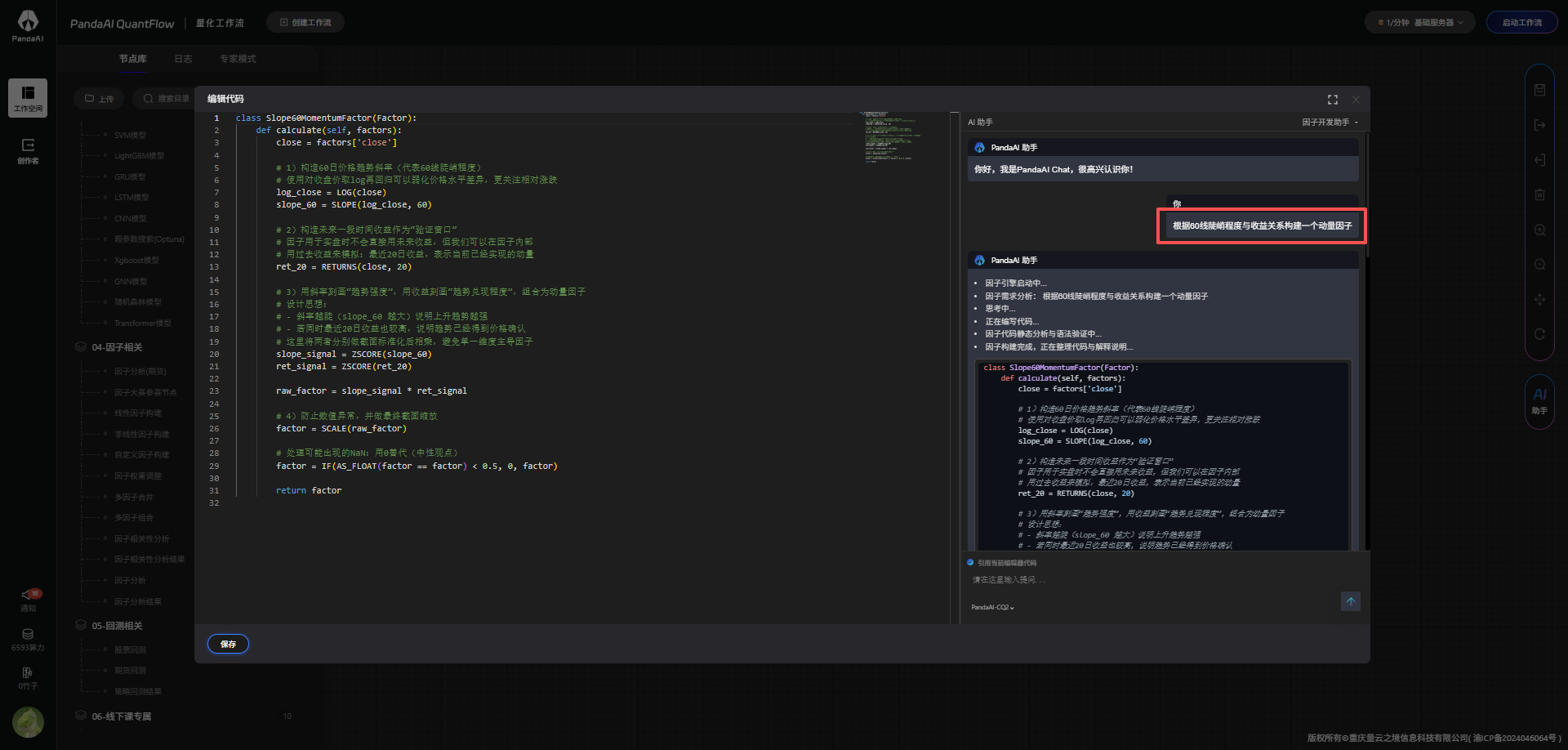
Task: Click the search magnifier in 搜索目录
Action: 148,99
